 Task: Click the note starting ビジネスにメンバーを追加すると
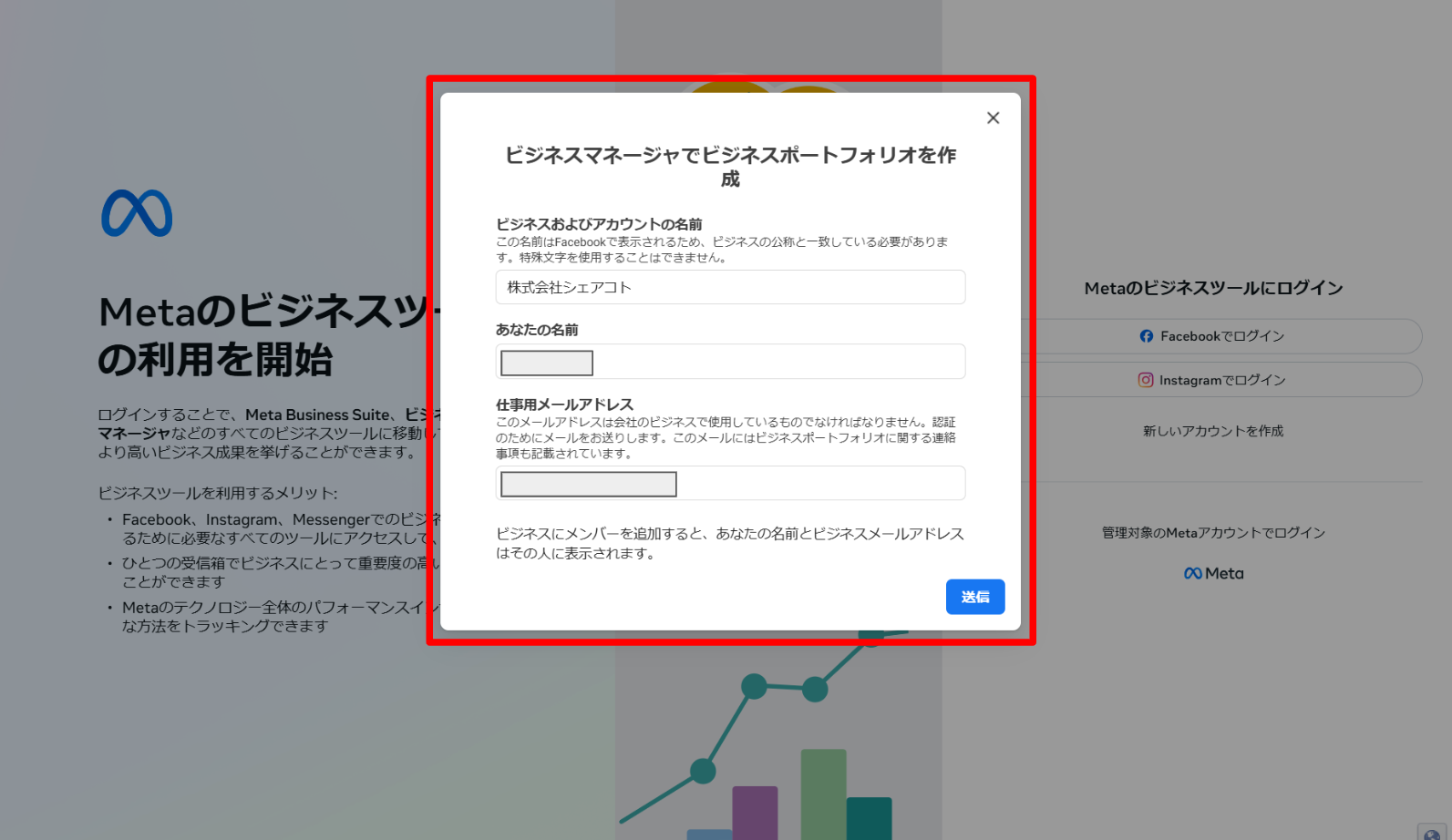click(730, 544)
